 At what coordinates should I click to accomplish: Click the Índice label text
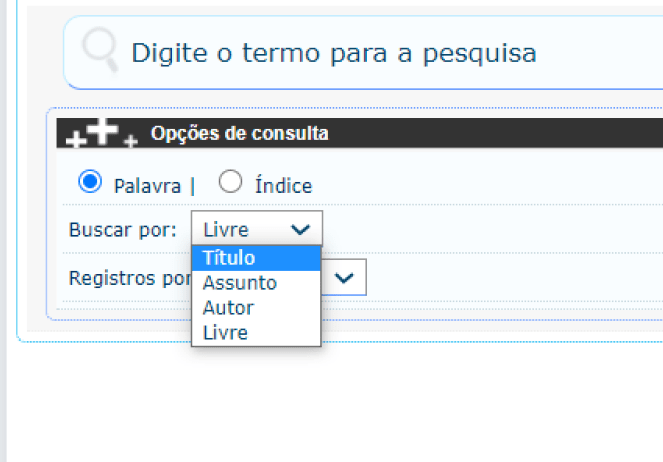[284, 186]
